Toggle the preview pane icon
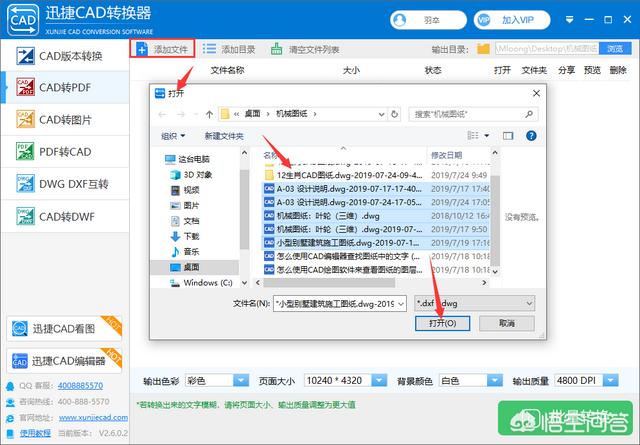The width and height of the screenshot is (640, 445). [x=508, y=136]
